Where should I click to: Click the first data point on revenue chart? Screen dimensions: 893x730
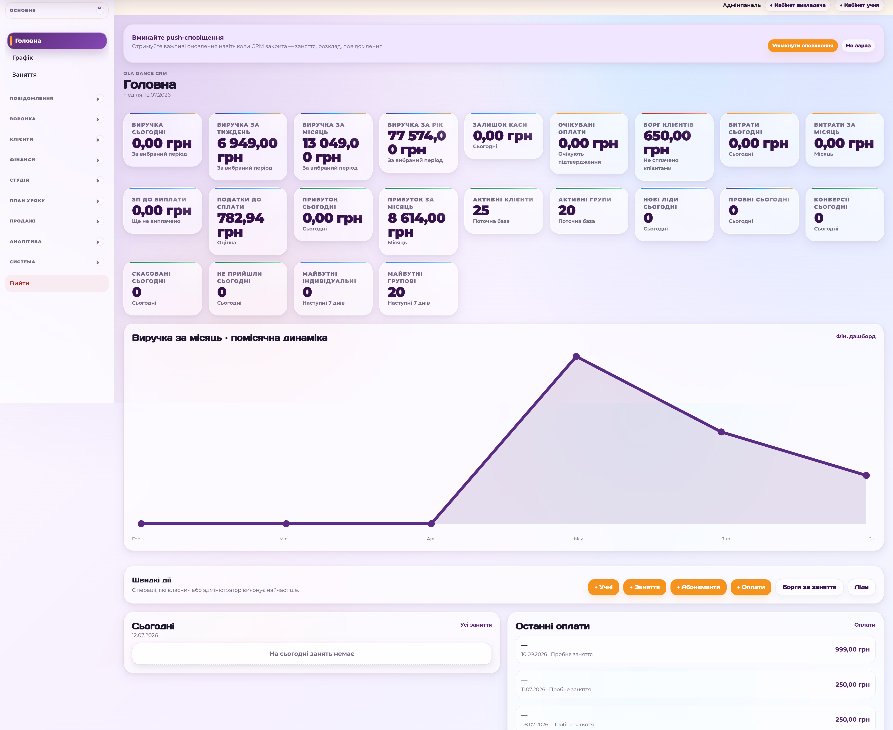click(x=141, y=523)
